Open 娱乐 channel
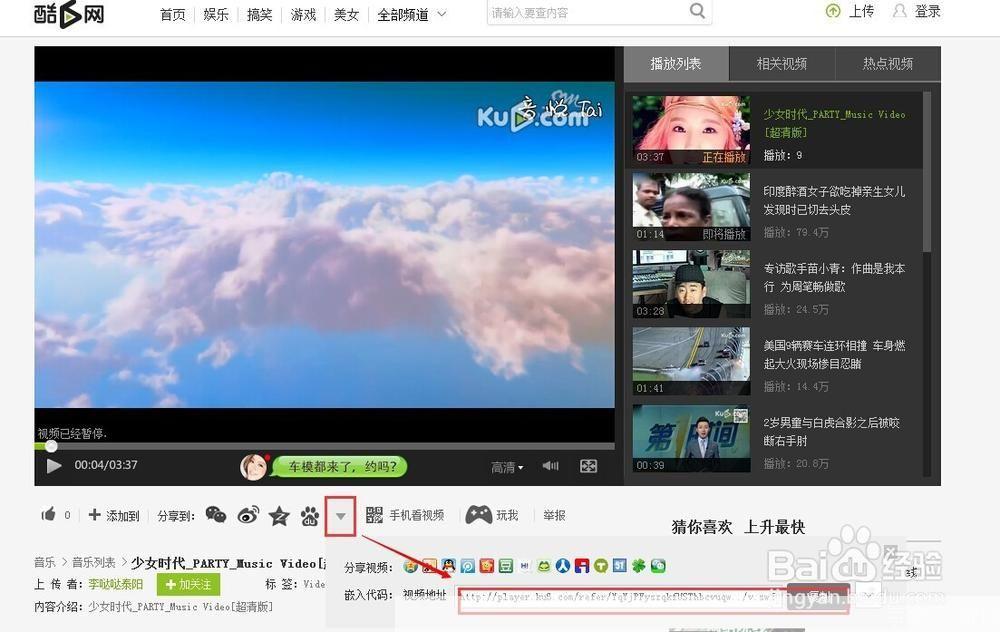This screenshot has width=1000, height=632. pyautogui.click(x=216, y=14)
